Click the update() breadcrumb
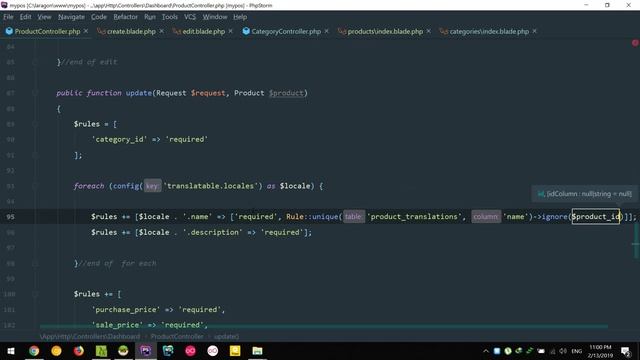The image size is (640, 360). point(226,337)
